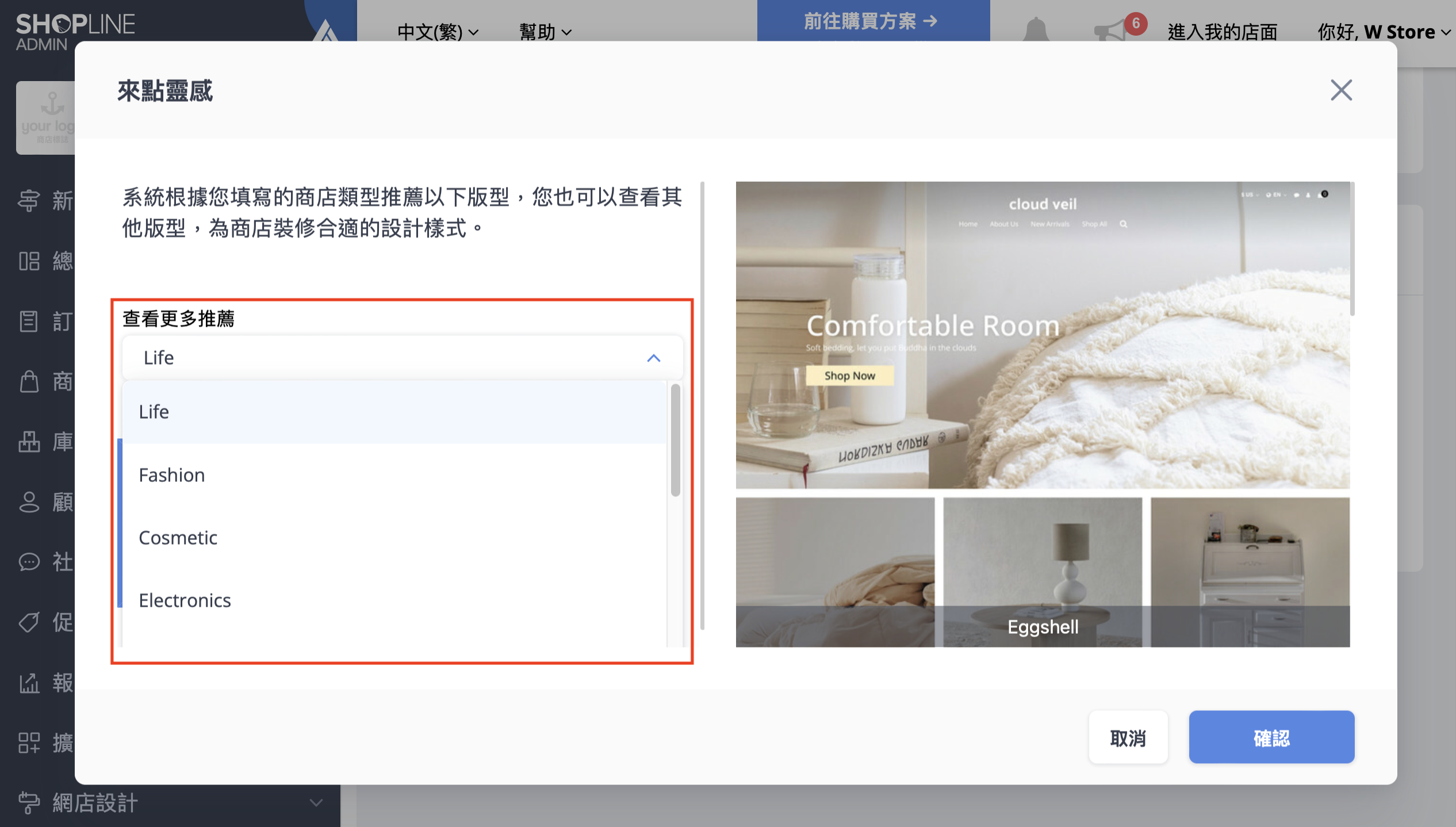1456x827 pixels.
Task: Click the Comfortable Room theme preview
Action: click(x=1043, y=335)
